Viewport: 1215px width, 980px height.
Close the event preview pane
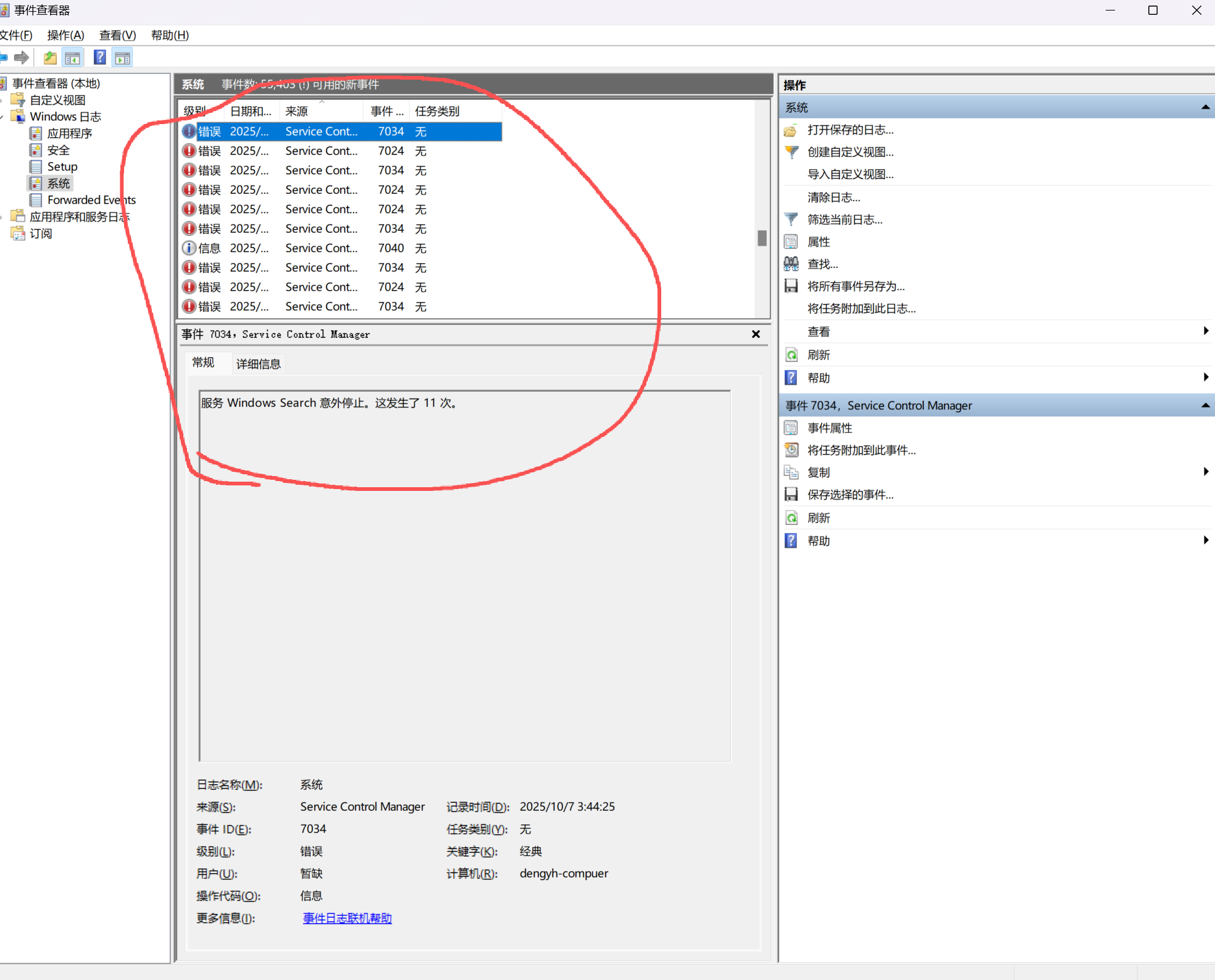click(756, 334)
